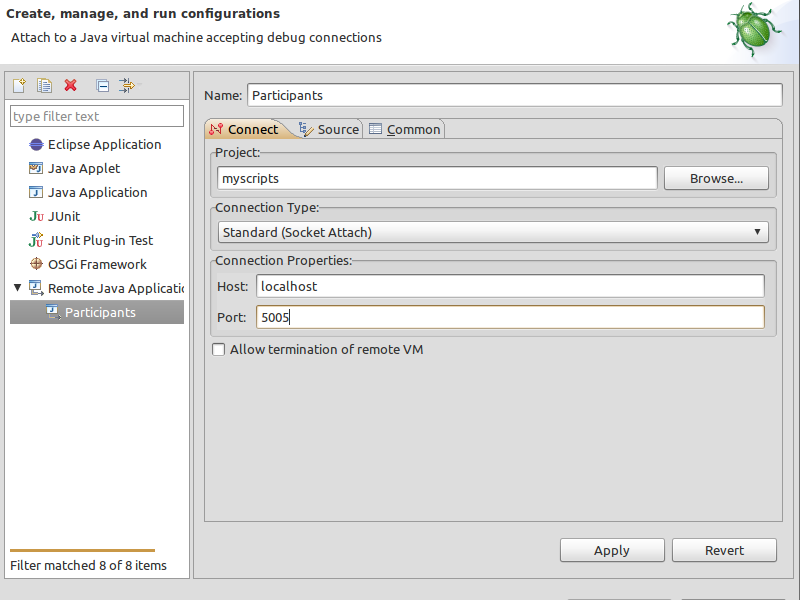The image size is (800, 600).
Task: Click 'Filter matched 8 of 8 items' text
Action: pyautogui.click(x=88, y=565)
